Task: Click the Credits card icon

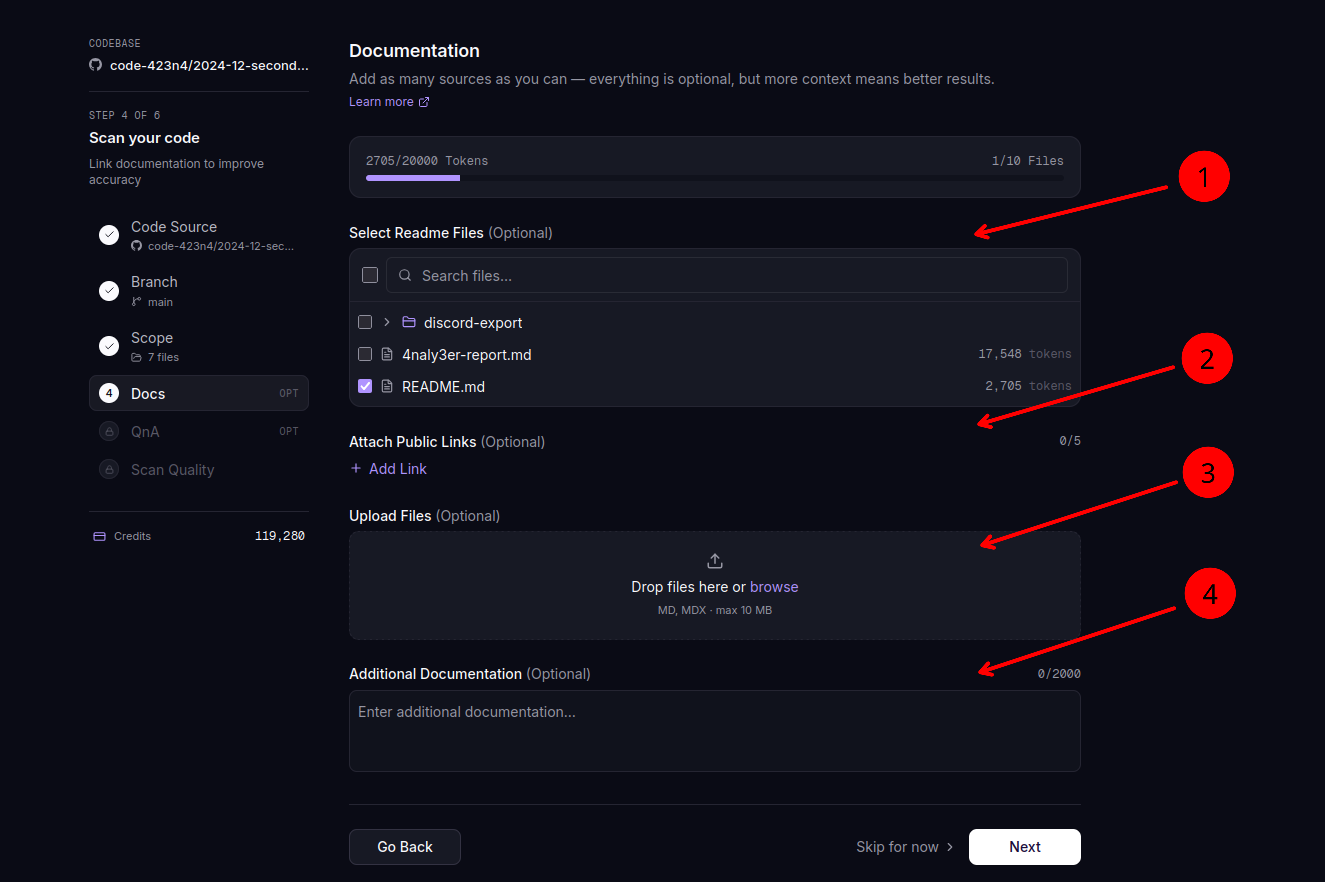Action: [x=99, y=537]
